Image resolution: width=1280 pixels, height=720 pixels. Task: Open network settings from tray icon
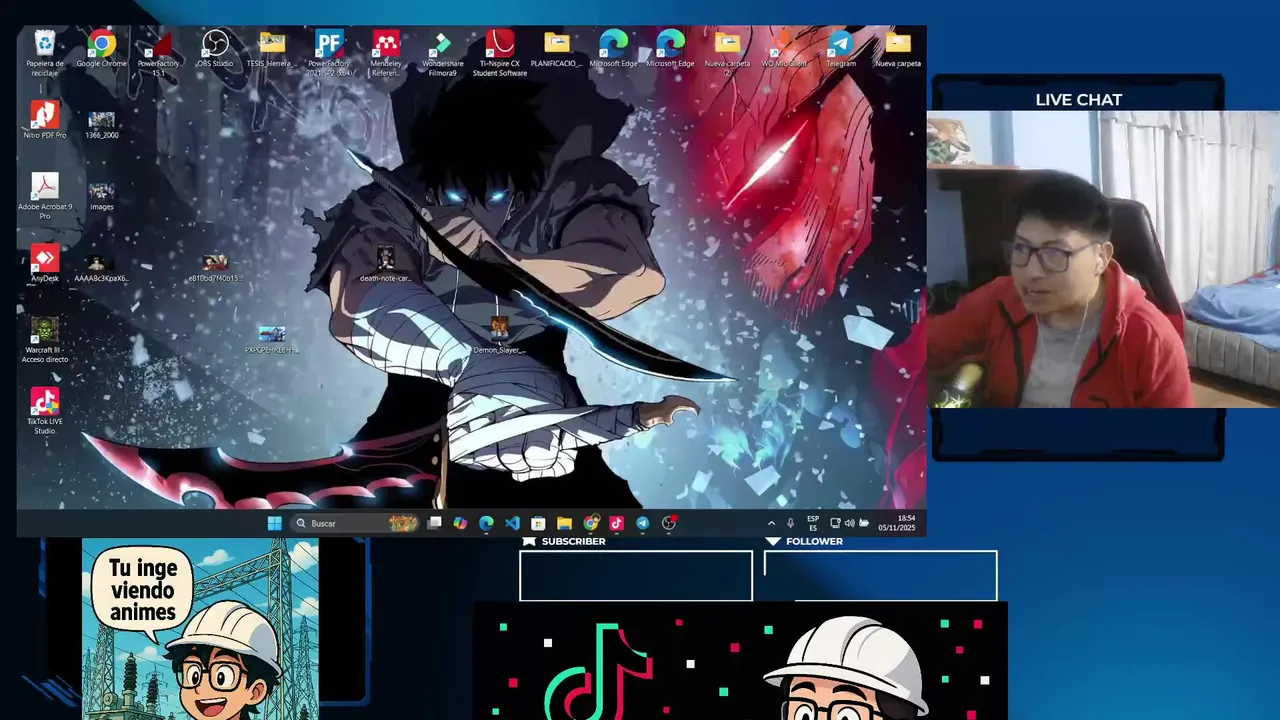coord(835,523)
